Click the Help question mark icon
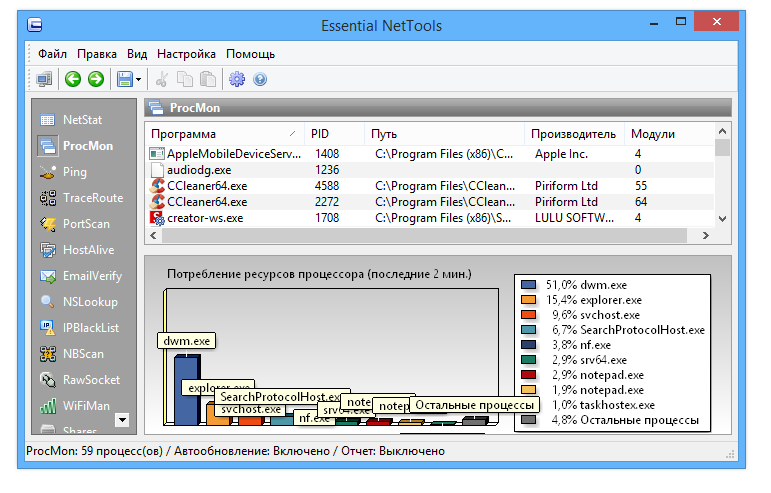This screenshot has height=493, width=771. pos(260,79)
